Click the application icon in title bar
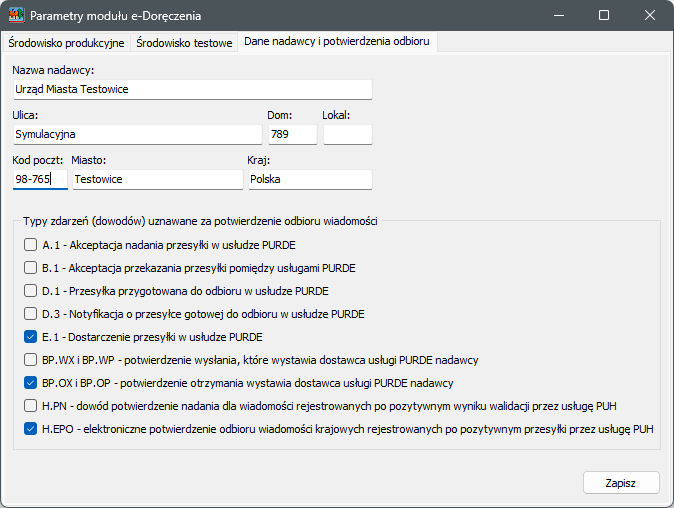Image resolution: width=674 pixels, height=508 pixels. (17, 16)
